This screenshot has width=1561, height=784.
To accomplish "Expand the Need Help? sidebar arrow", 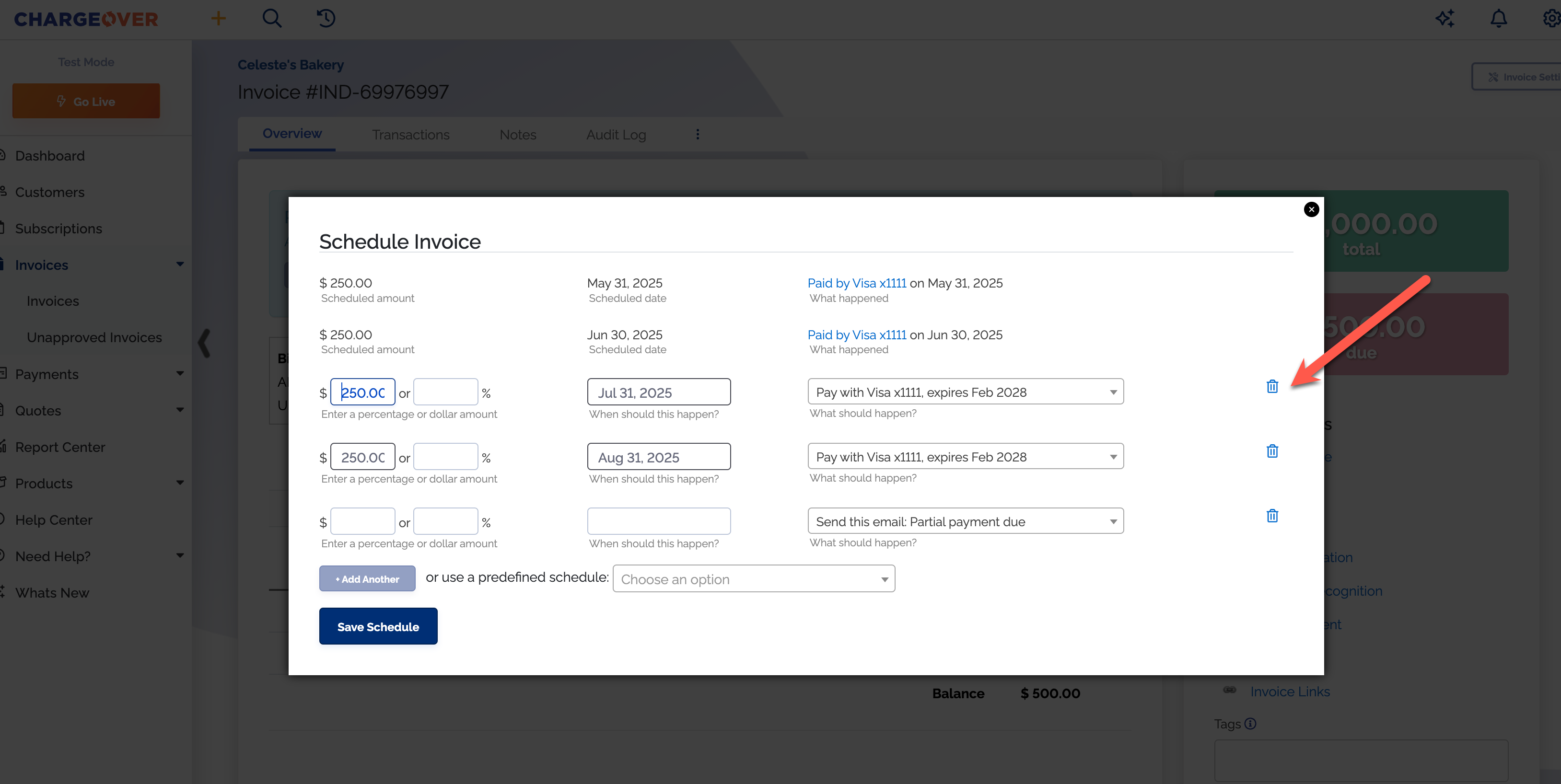I will pos(180,555).
